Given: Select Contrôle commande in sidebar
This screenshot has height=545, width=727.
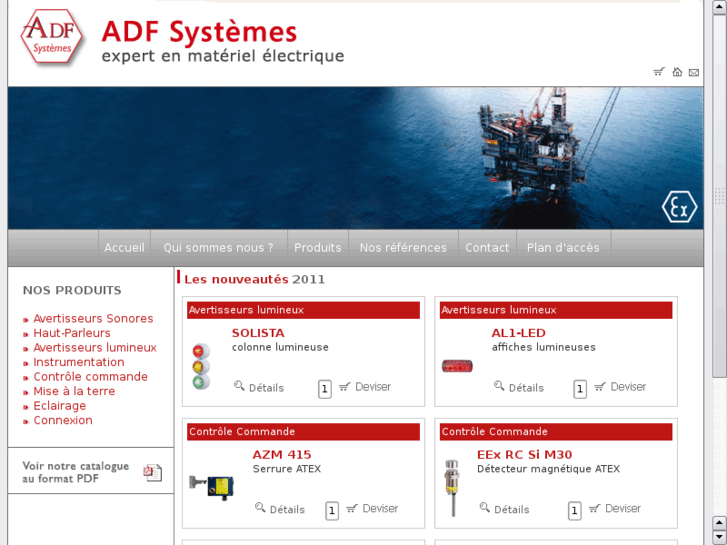Looking at the screenshot, I should tap(90, 377).
